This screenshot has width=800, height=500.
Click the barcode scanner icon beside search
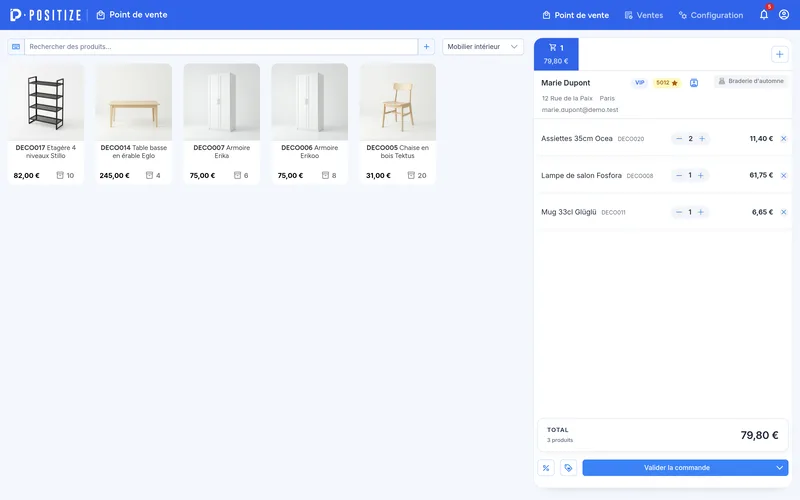[16, 46]
